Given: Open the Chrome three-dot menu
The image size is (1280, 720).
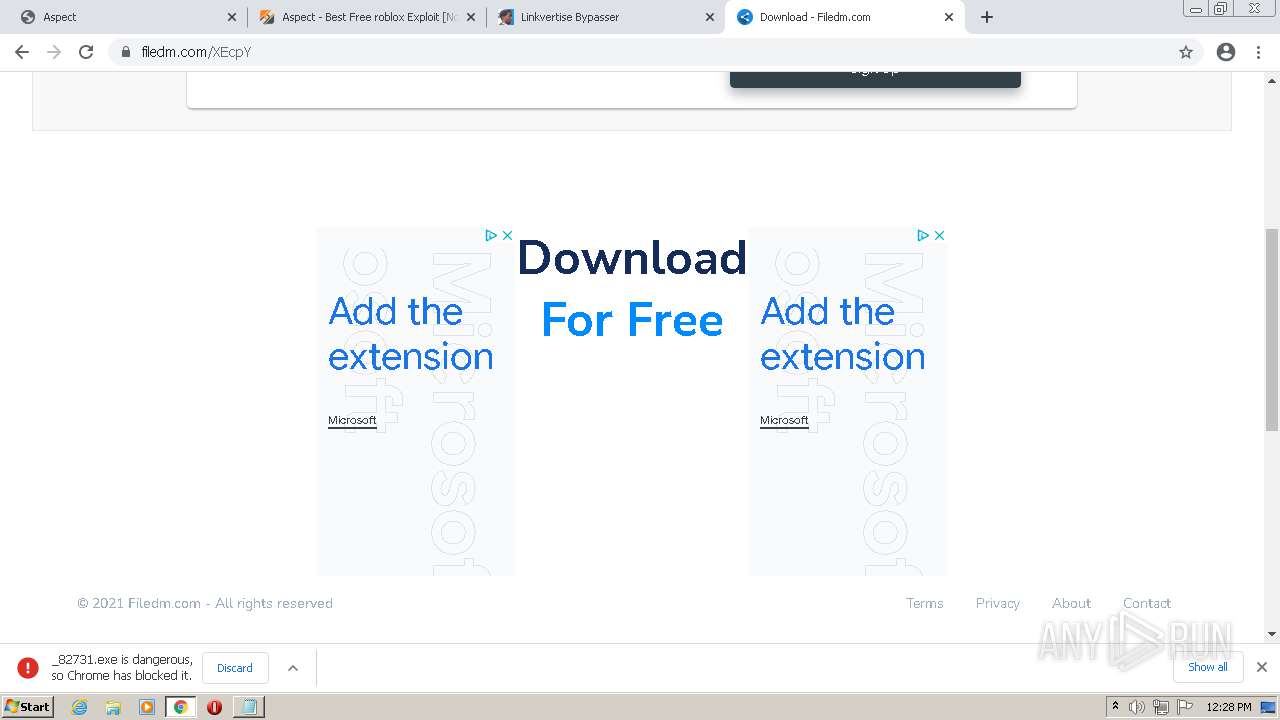Looking at the screenshot, I should [1259, 52].
